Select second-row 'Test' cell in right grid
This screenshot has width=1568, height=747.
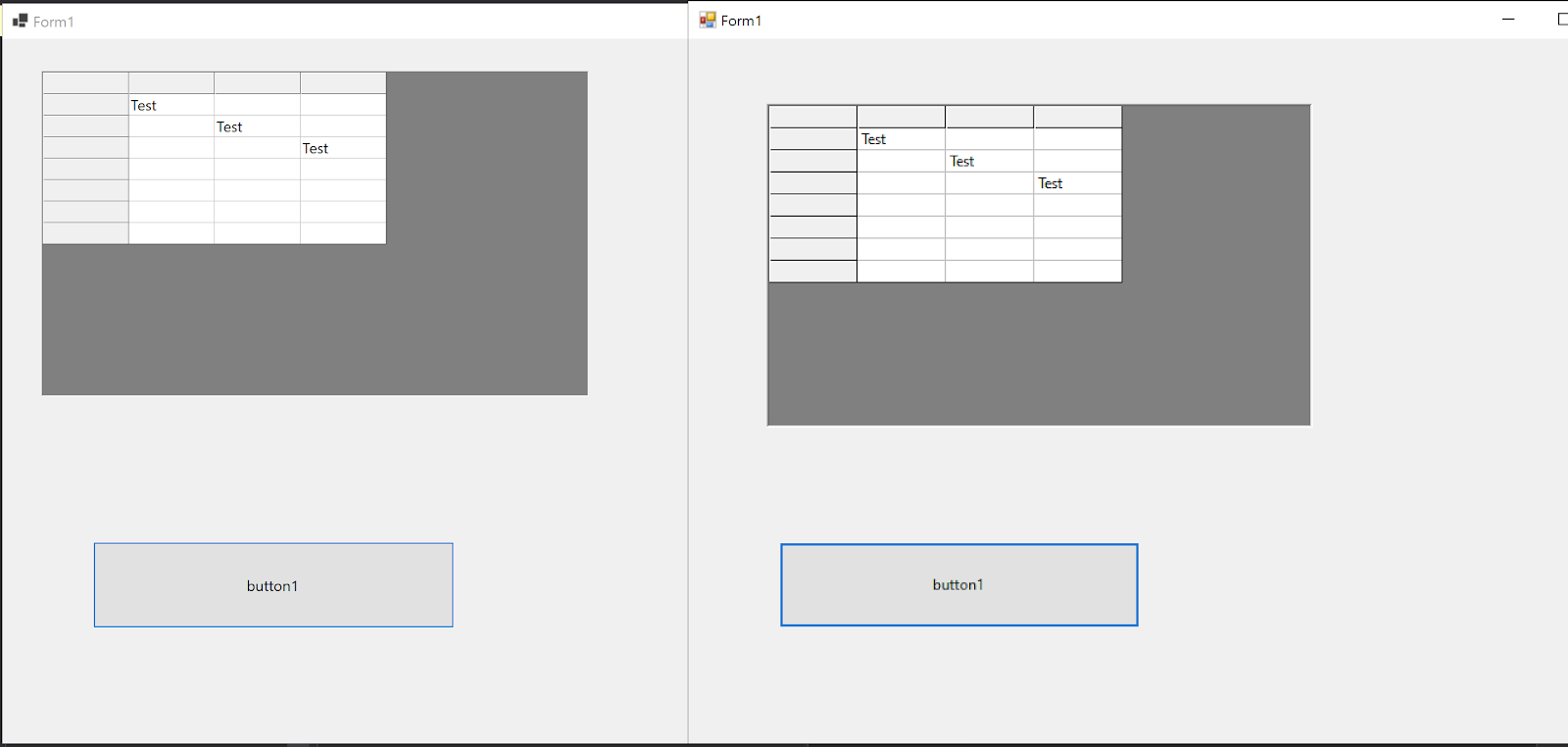pos(990,161)
